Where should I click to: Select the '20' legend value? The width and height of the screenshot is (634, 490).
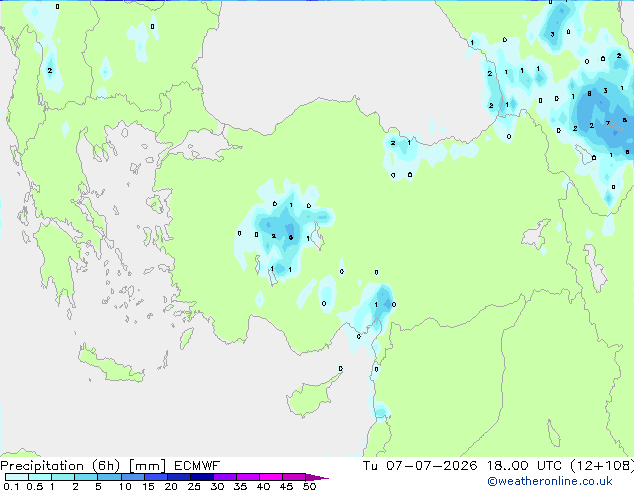tap(171, 486)
